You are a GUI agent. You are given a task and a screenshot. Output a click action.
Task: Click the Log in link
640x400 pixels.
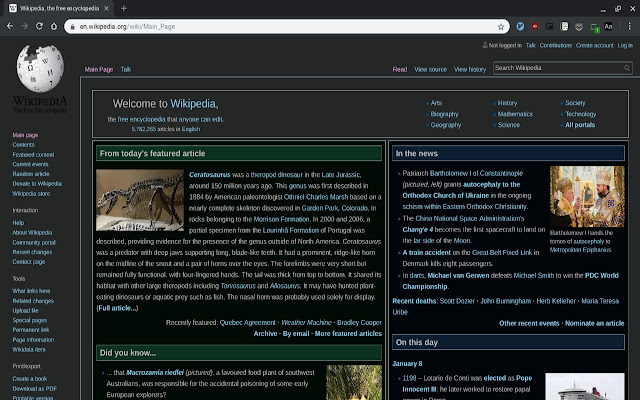(x=625, y=45)
